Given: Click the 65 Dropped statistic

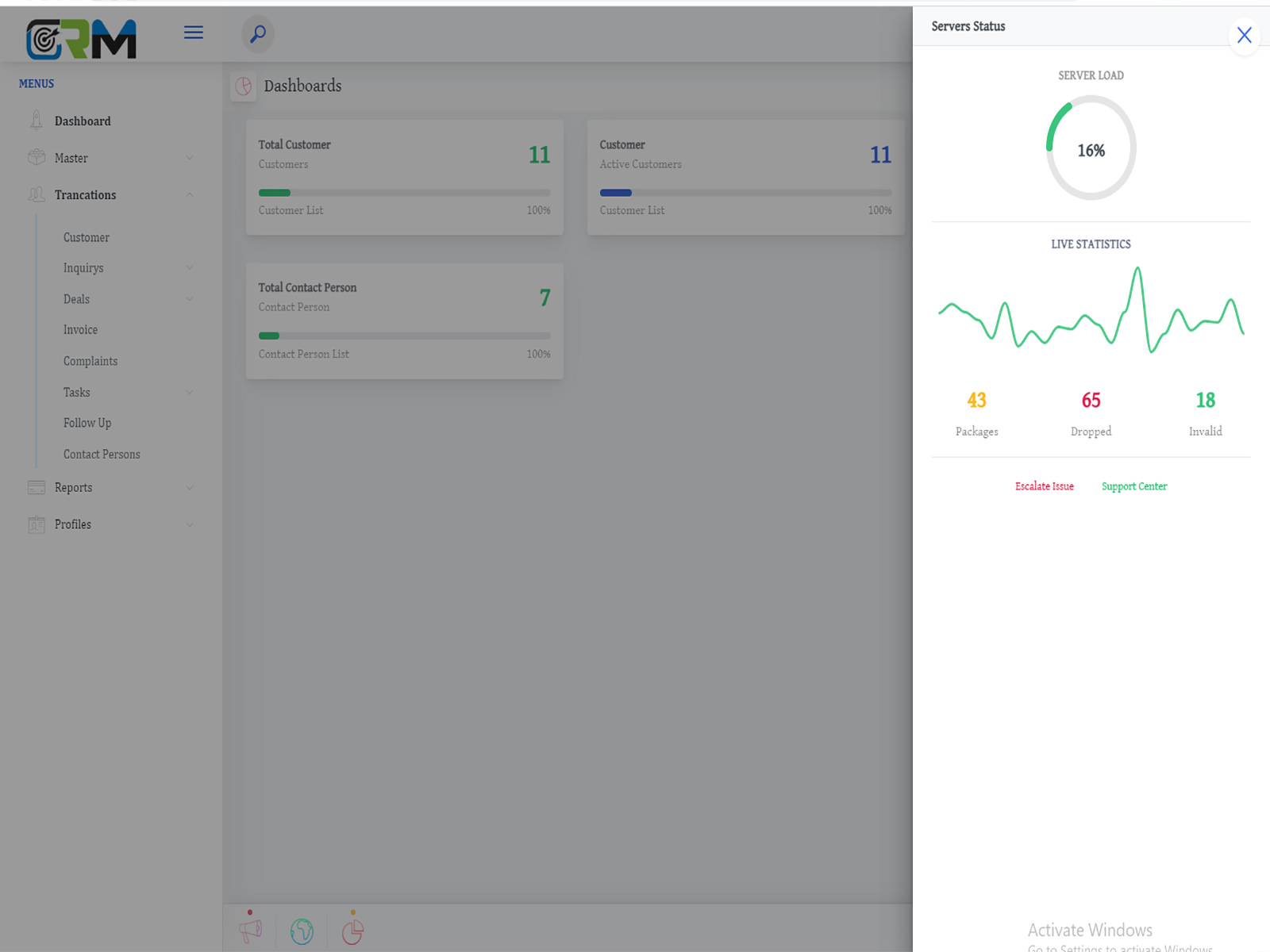Looking at the screenshot, I should tap(1091, 413).
